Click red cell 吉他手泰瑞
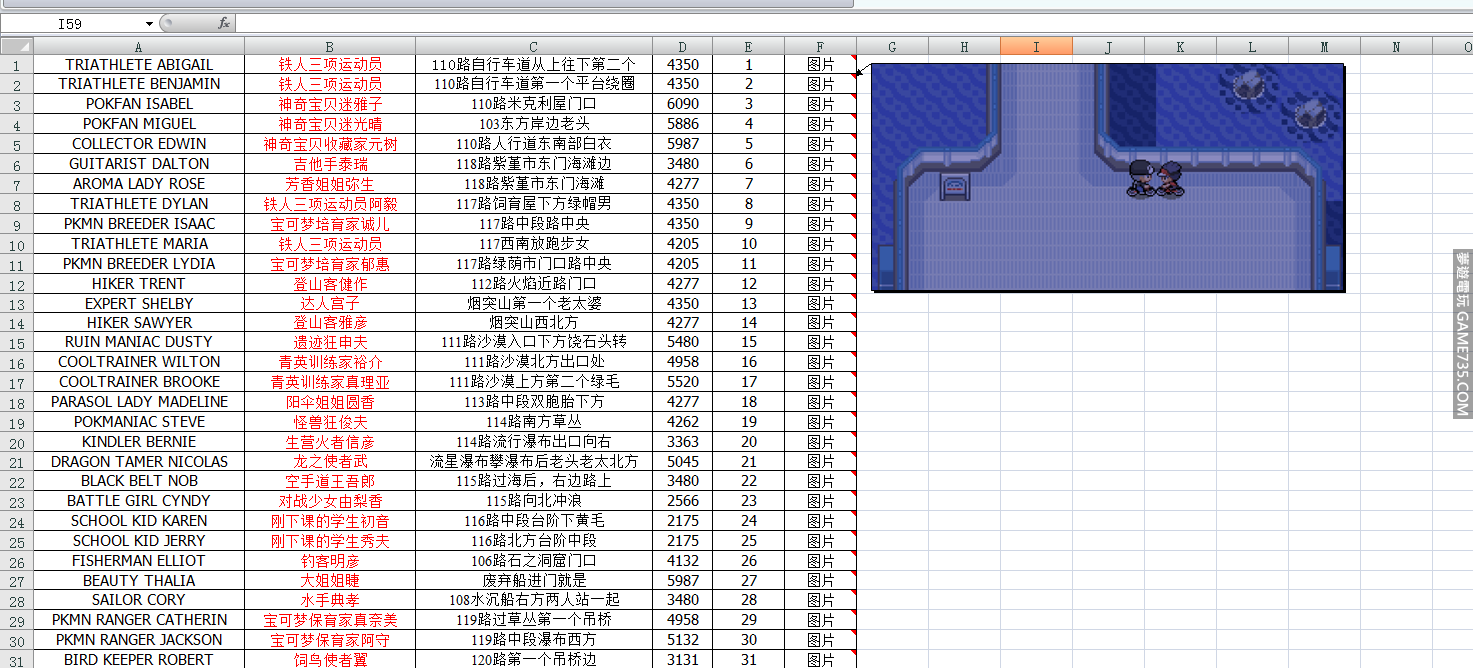 point(330,164)
